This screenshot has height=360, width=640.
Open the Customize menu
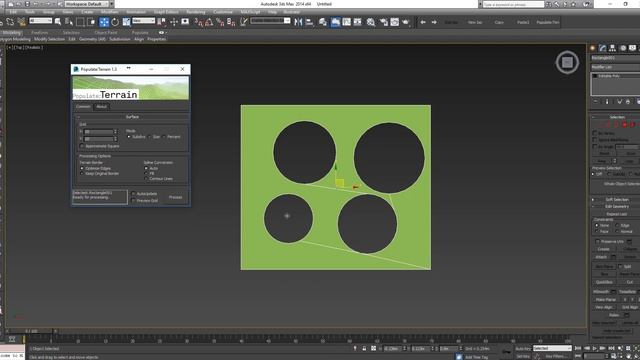(x=223, y=12)
